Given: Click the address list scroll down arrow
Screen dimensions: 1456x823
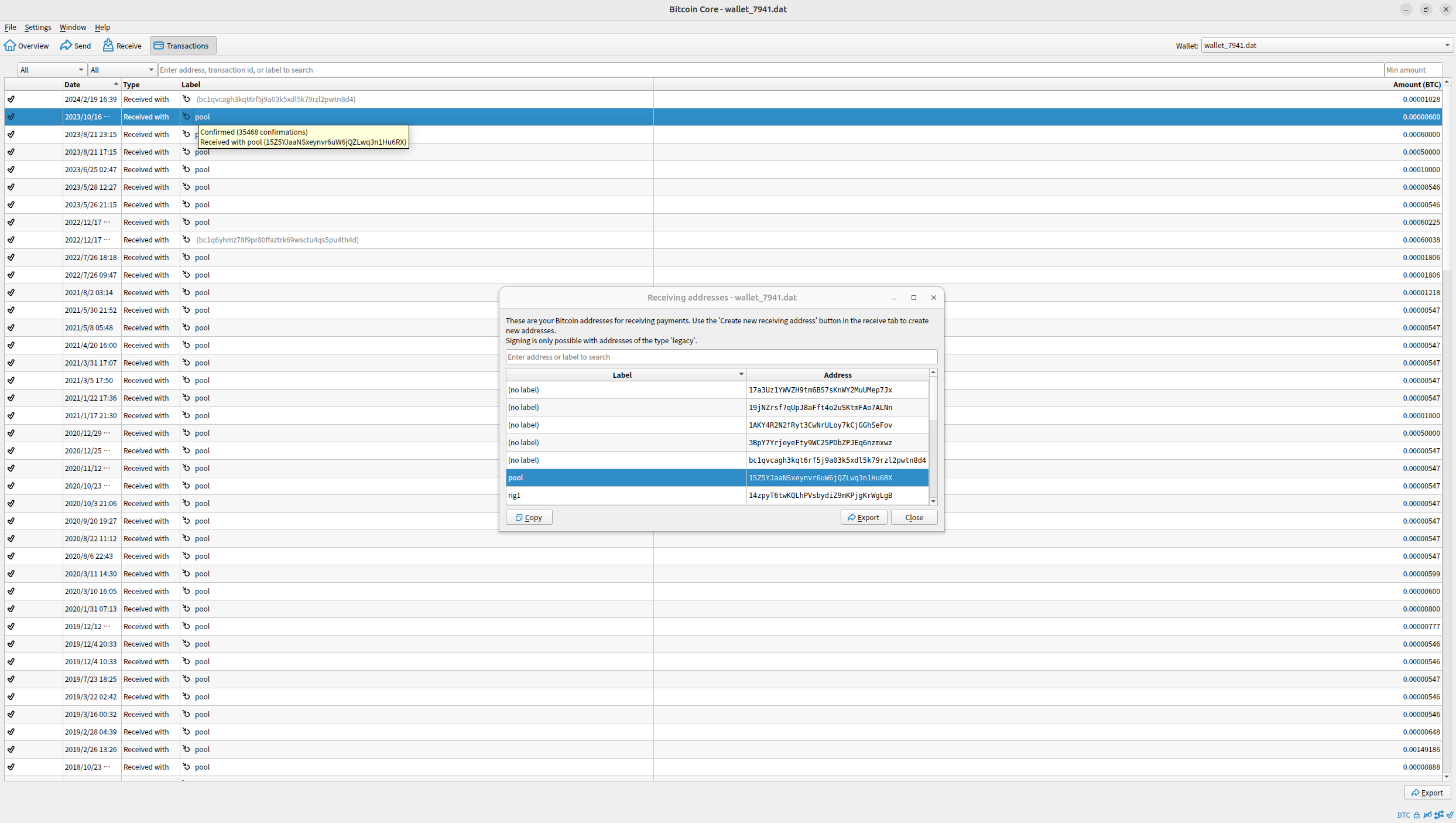Looking at the screenshot, I should click(x=933, y=501).
